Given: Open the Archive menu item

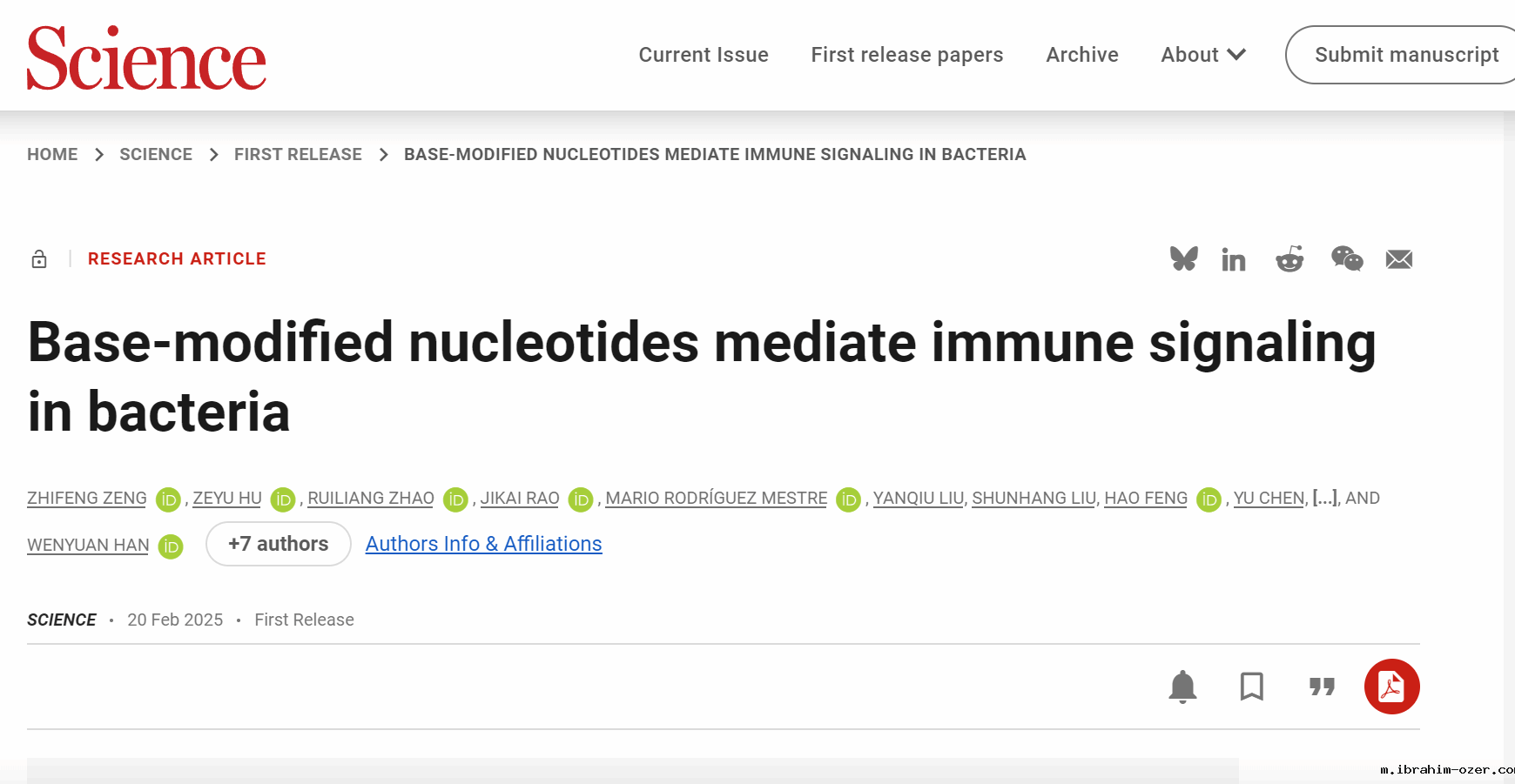Looking at the screenshot, I should pos(1081,55).
